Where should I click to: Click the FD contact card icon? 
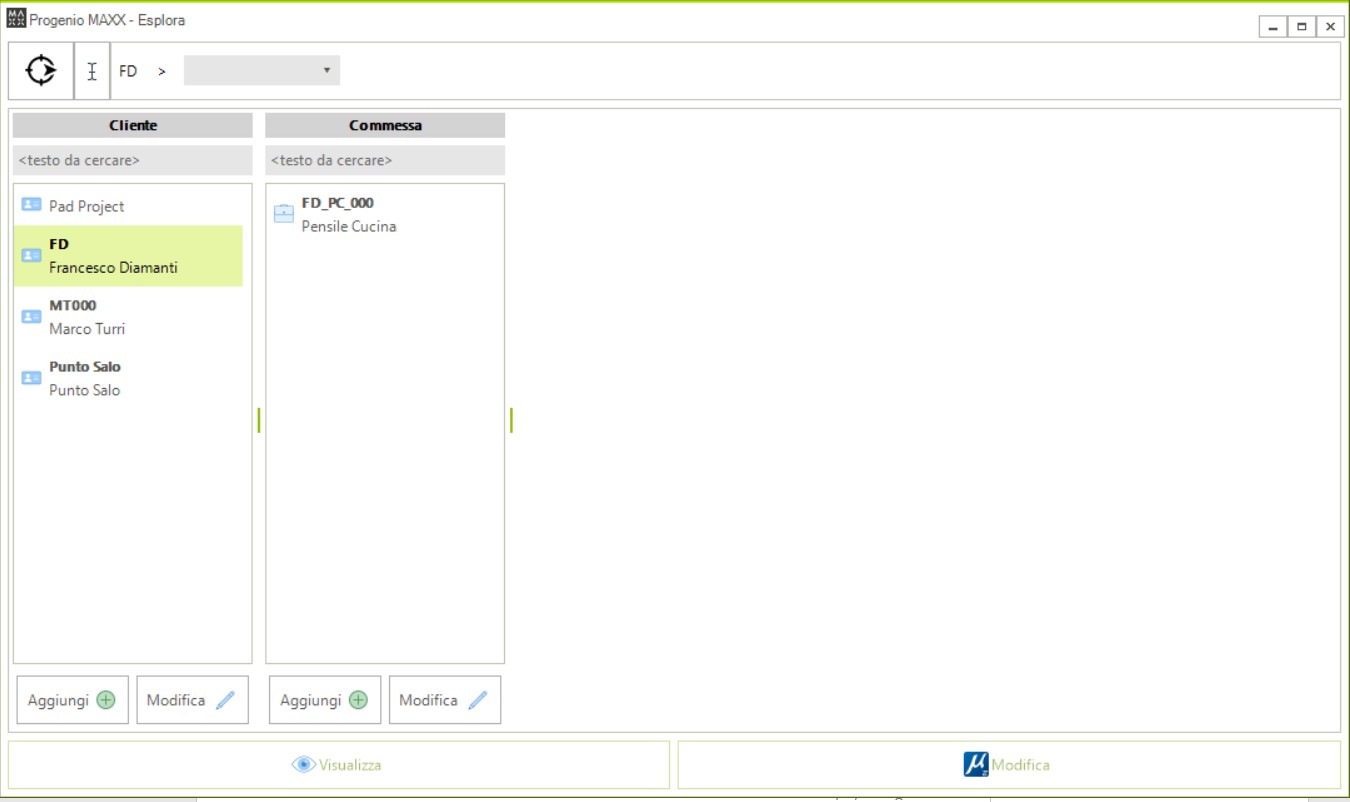click(x=32, y=255)
